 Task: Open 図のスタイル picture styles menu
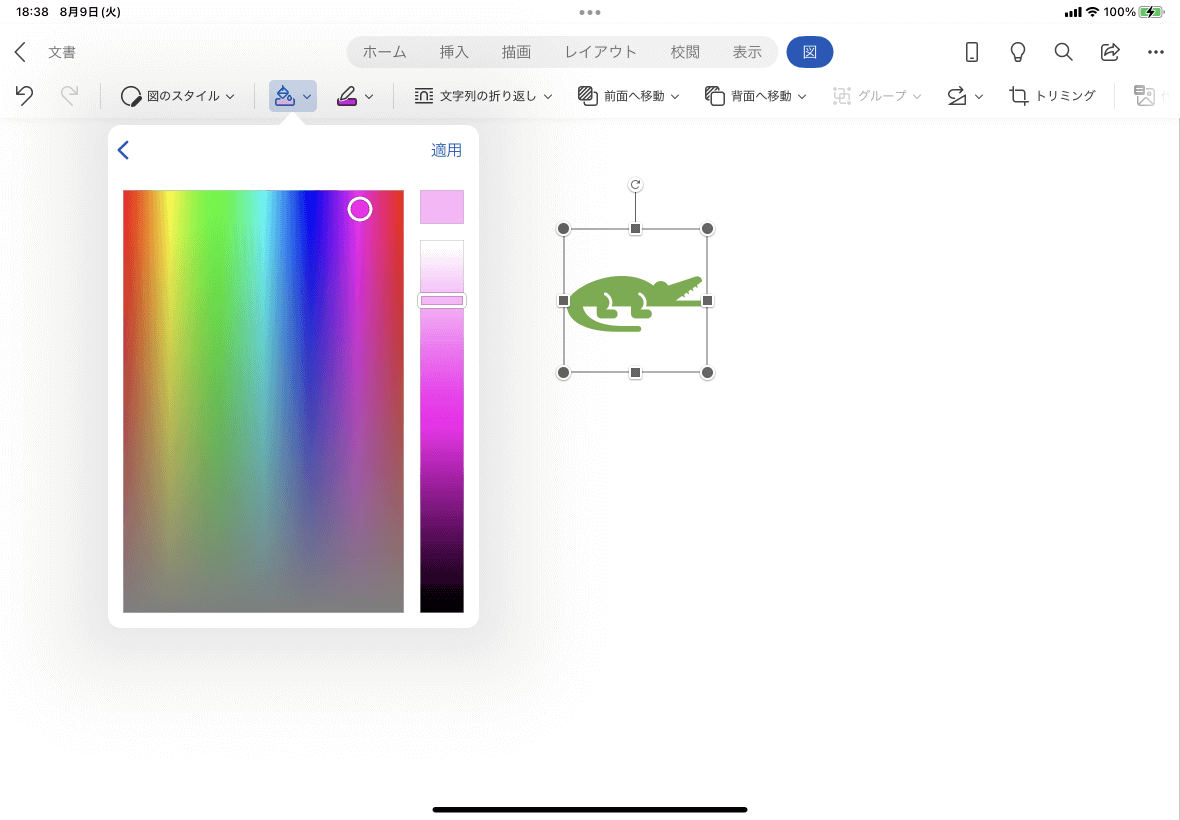click(178, 96)
